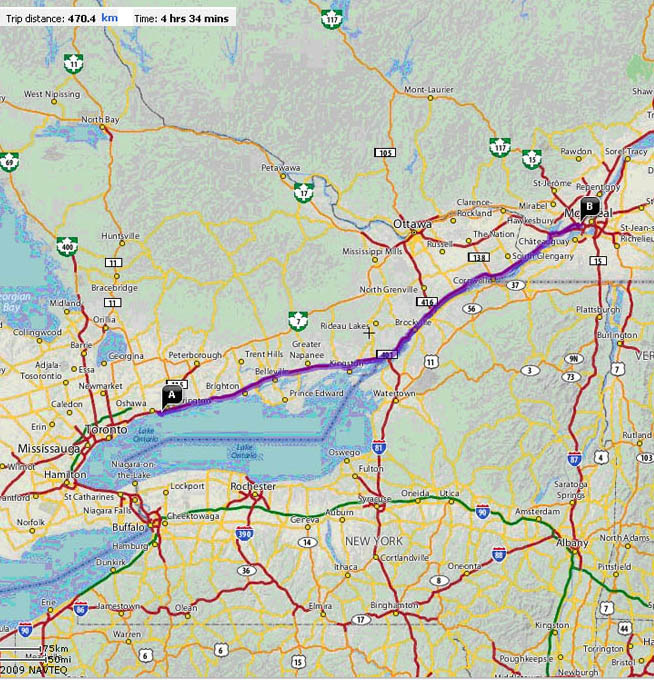Click the Ottawa city label
Image resolution: width=654 pixels, height=680 pixels.
click(x=412, y=223)
